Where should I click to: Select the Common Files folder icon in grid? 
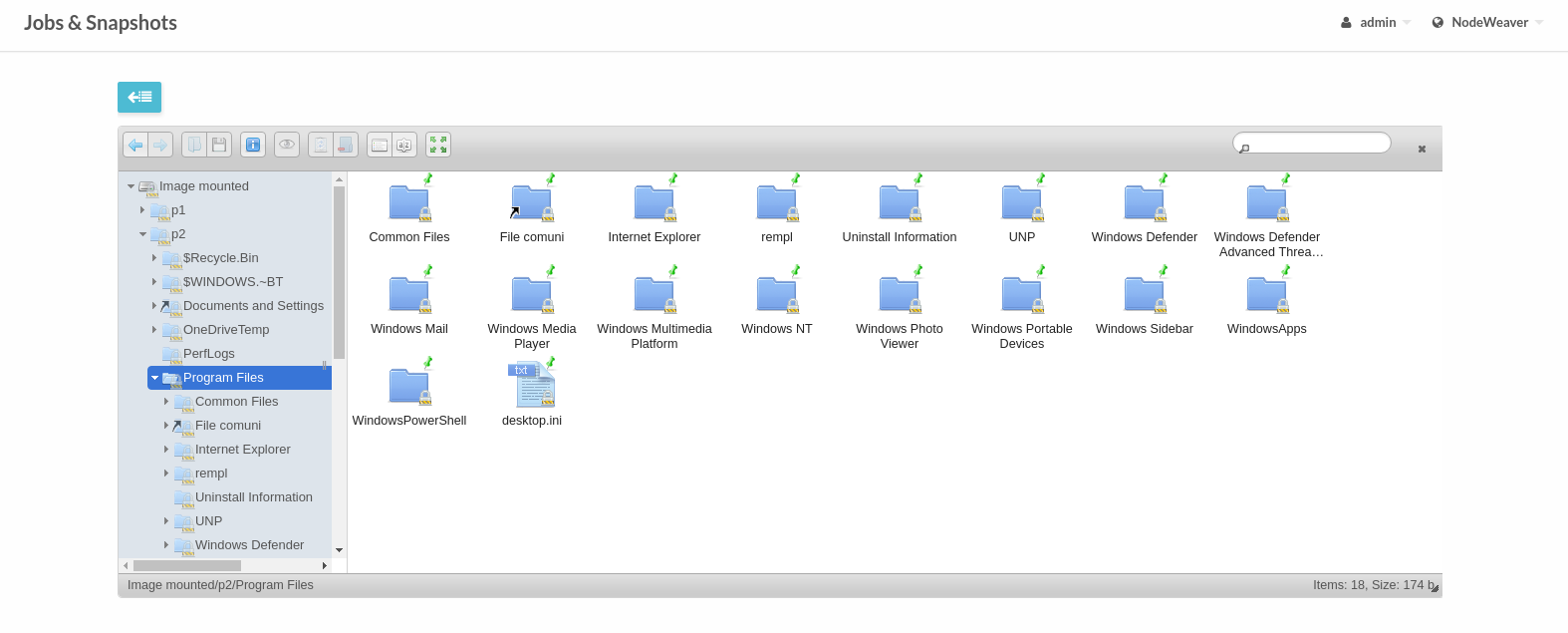(409, 202)
